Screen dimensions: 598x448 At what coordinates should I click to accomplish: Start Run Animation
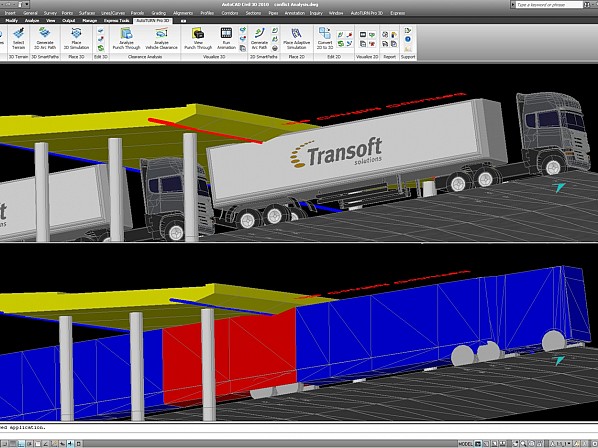tap(226, 39)
